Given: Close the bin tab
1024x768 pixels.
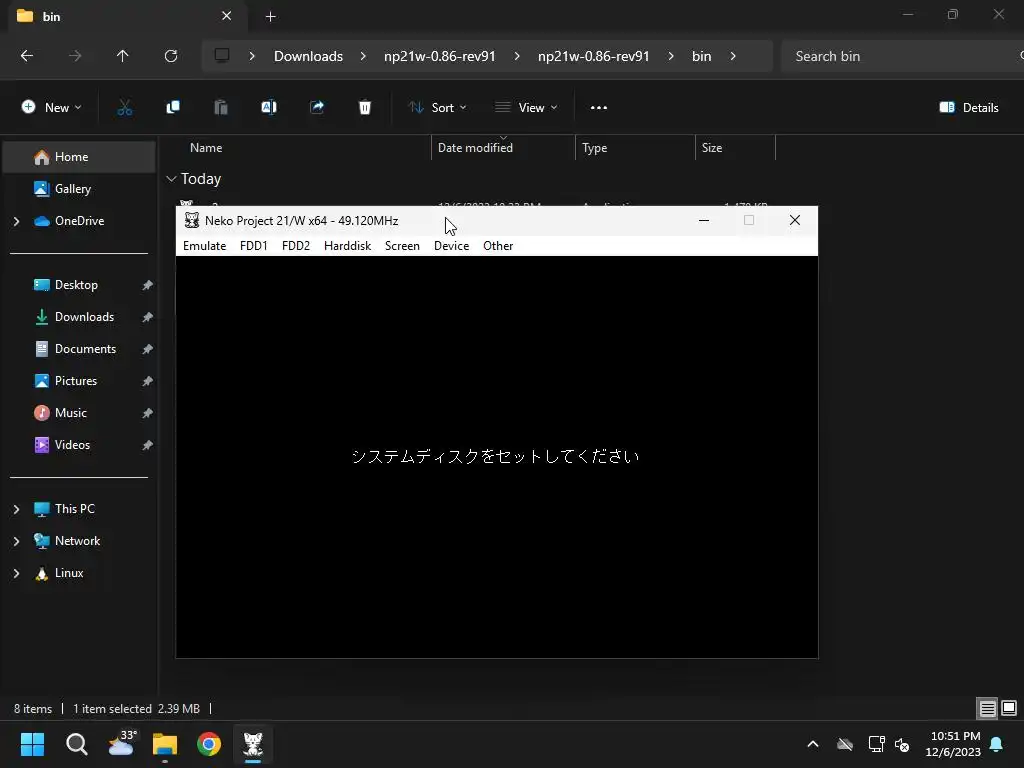Looking at the screenshot, I should (227, 16).
